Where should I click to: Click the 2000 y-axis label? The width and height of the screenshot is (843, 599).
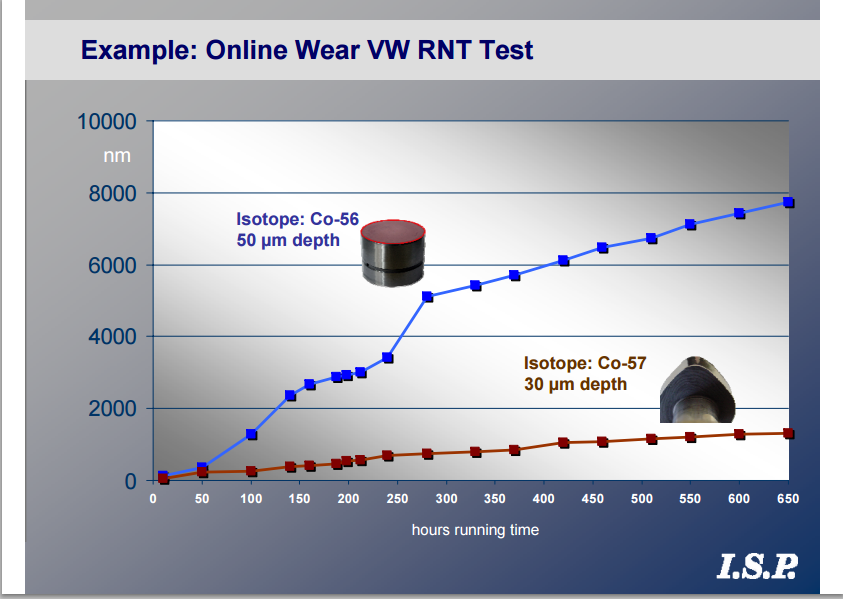[112, 409]
